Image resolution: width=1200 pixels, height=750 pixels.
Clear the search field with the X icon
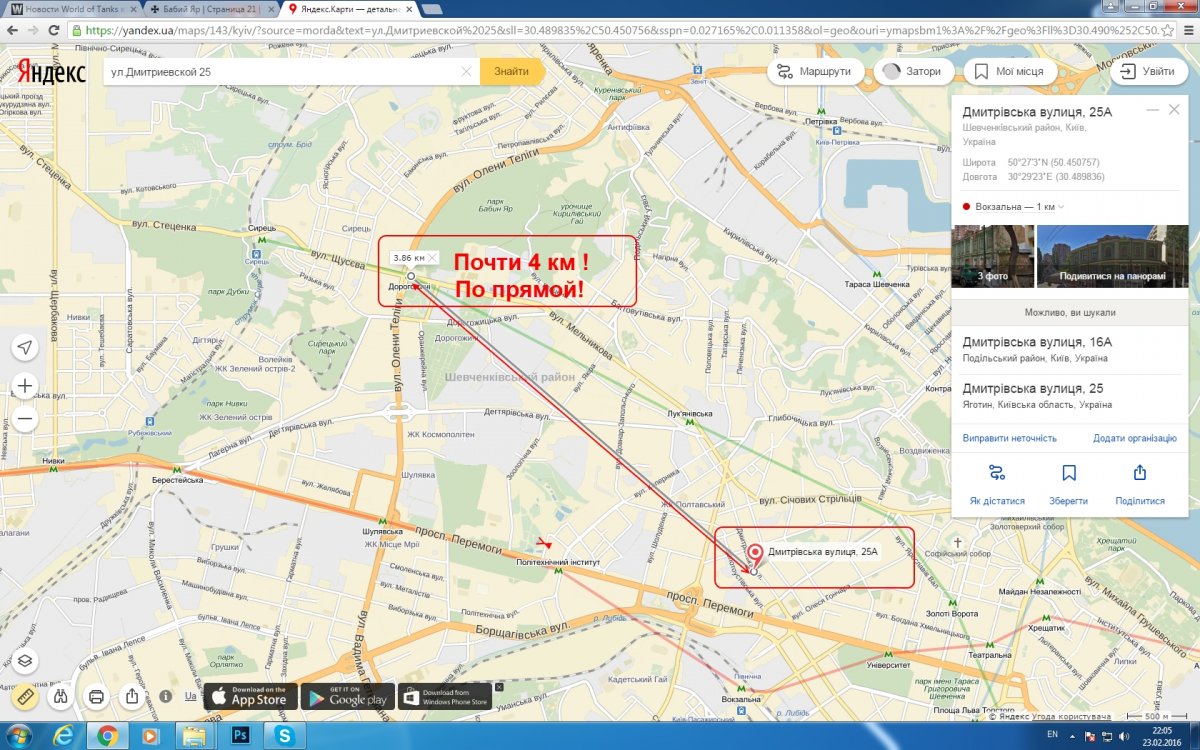[466, 71]
